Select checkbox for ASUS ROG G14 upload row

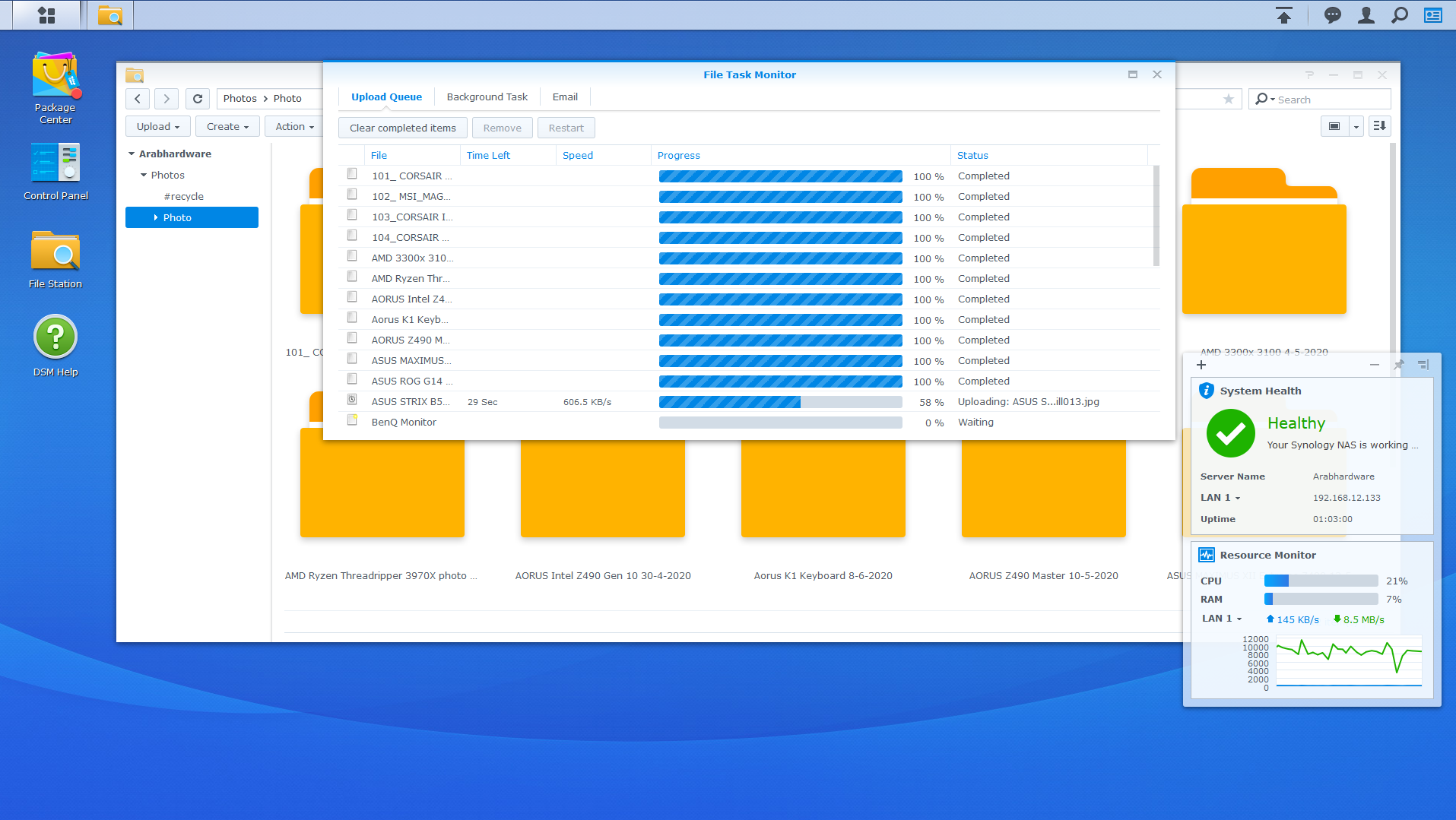pos(352,379)
